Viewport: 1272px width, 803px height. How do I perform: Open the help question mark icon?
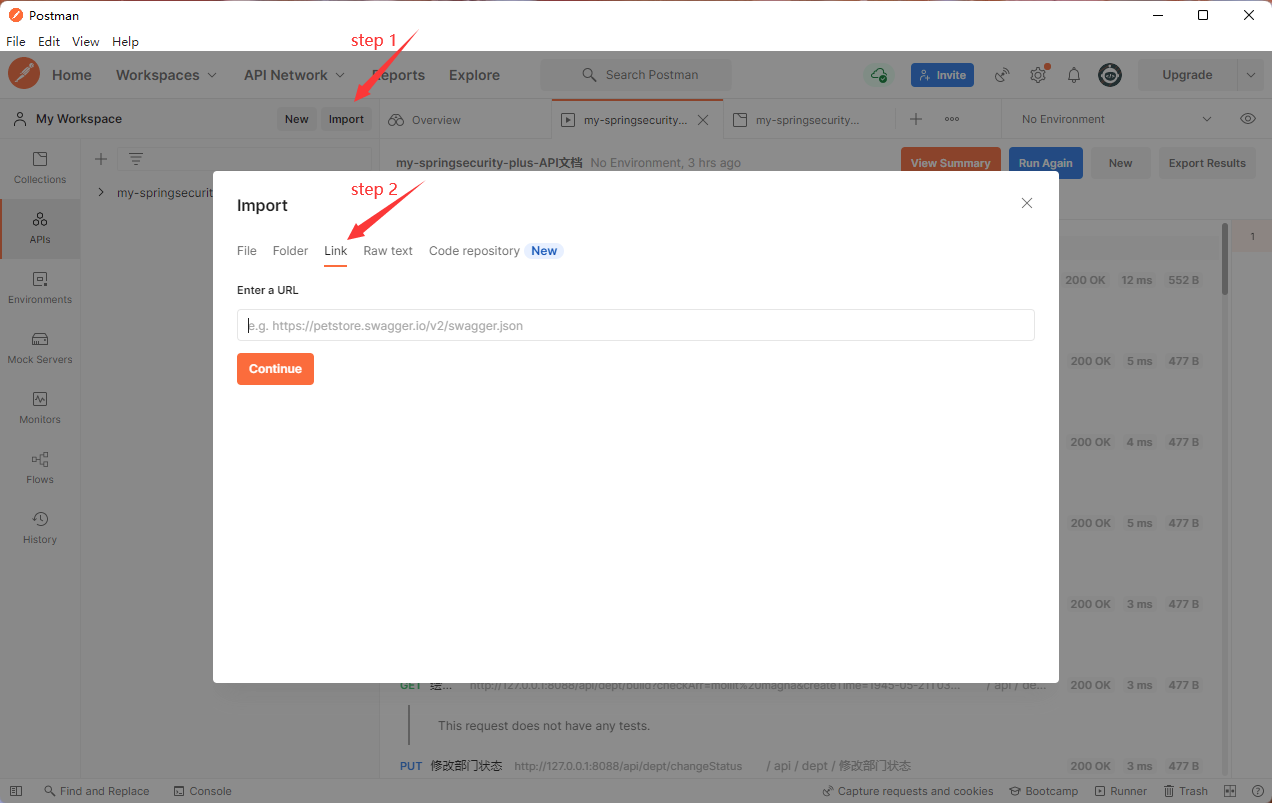[1256, 791]
